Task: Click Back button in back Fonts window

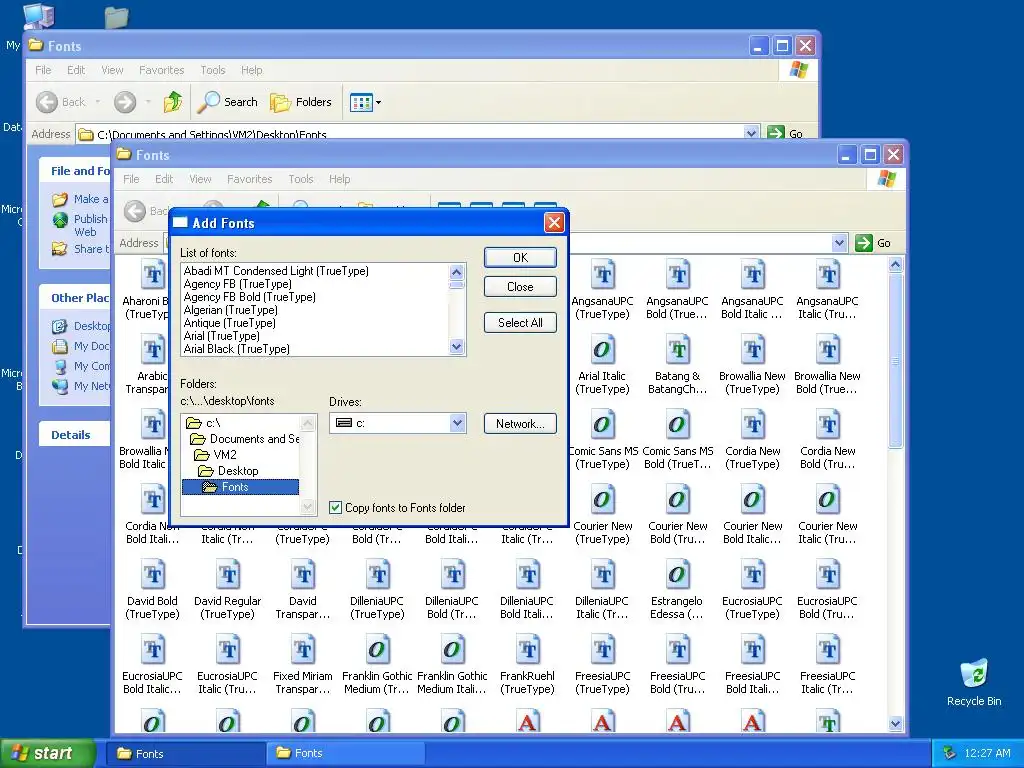Action: [61, 102]
